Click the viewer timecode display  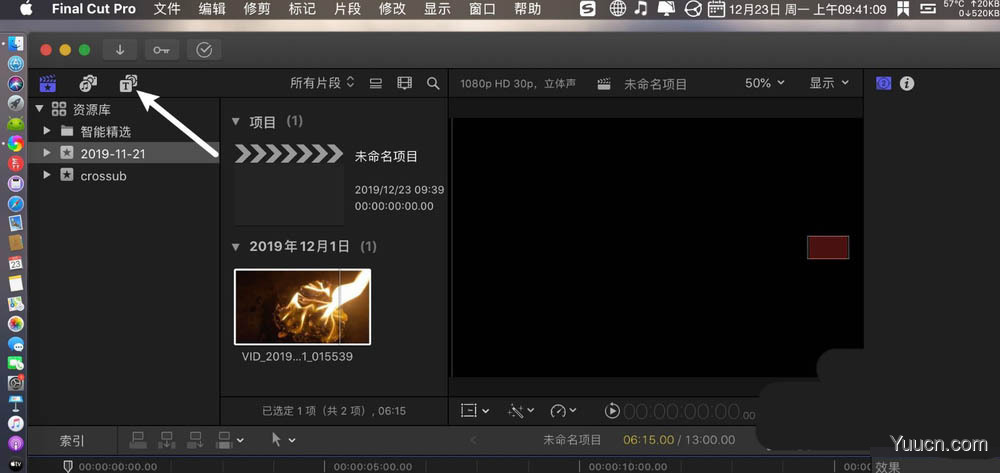click(690, 412)
